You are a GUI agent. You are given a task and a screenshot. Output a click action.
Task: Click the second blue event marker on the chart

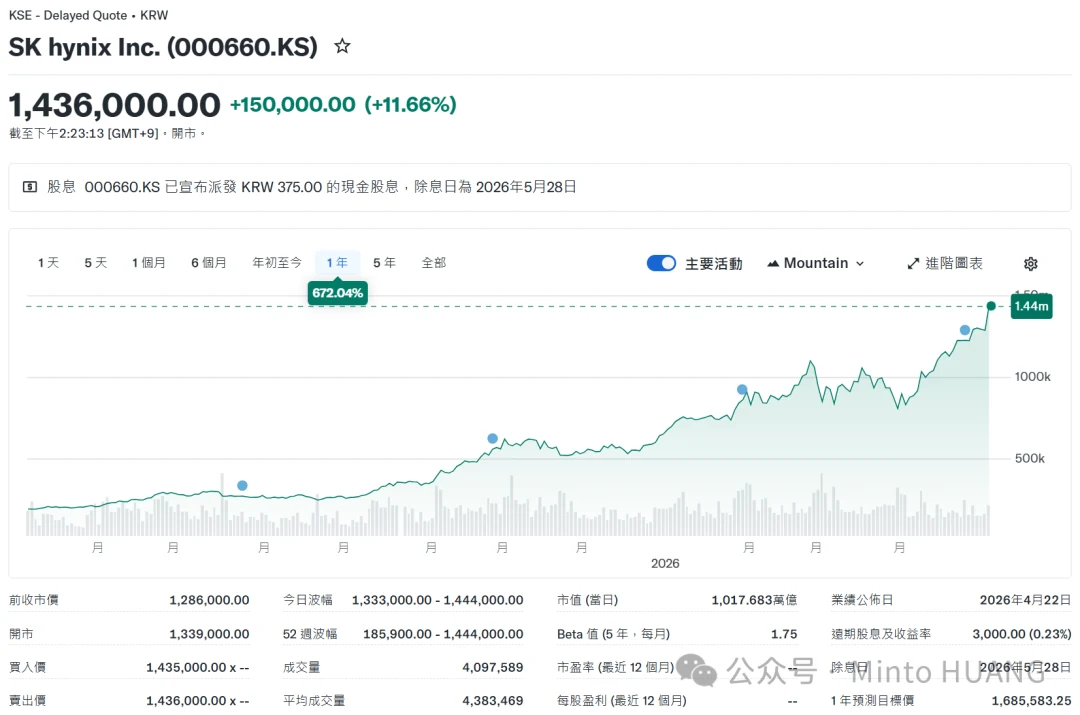tap(492, 439)
